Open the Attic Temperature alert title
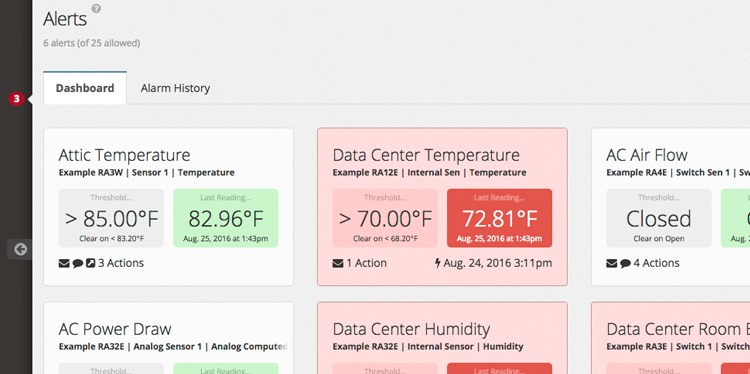 [x=124, y=155]
